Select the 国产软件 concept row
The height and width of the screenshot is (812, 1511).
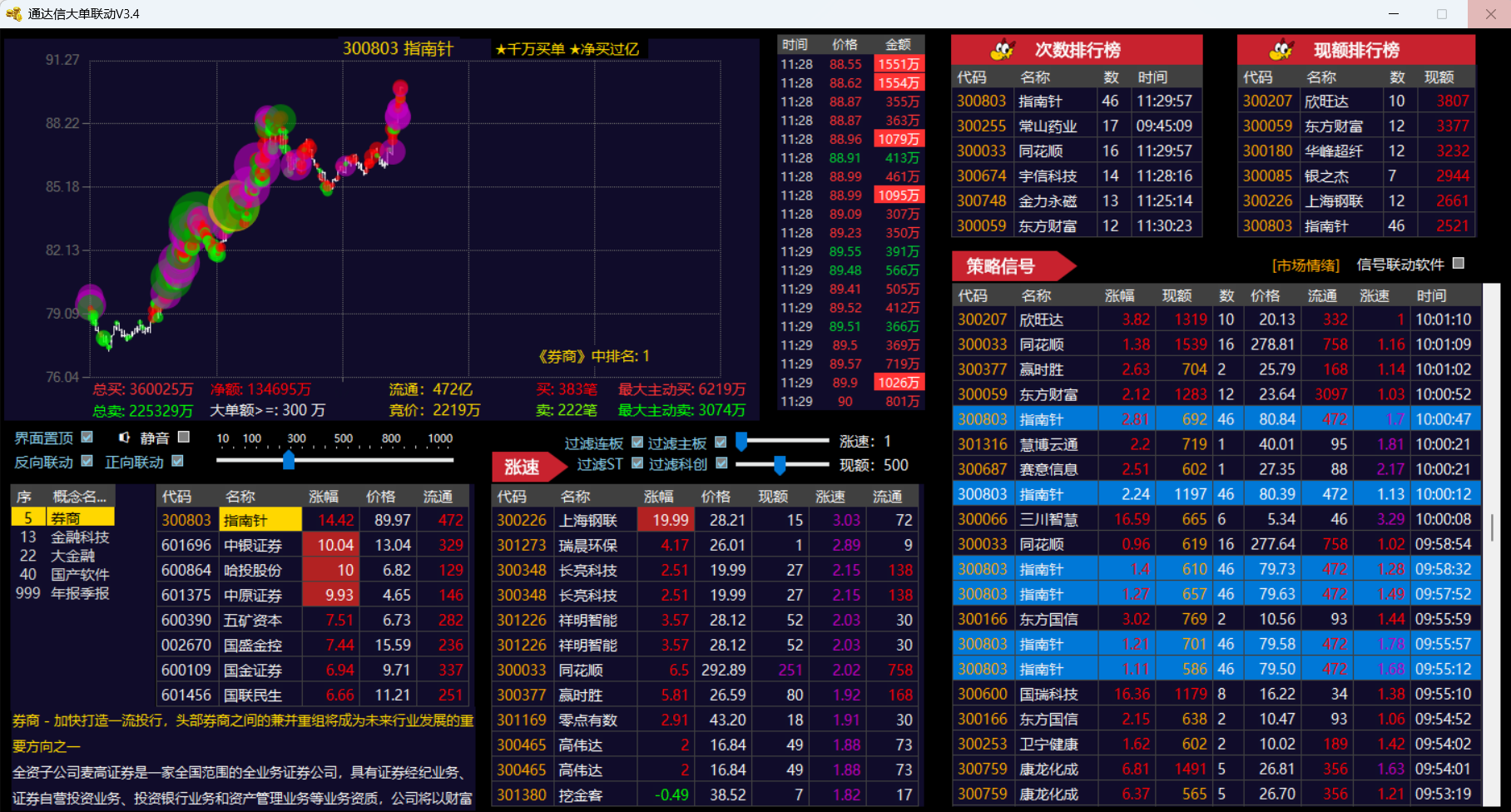(x=80, y=575)
